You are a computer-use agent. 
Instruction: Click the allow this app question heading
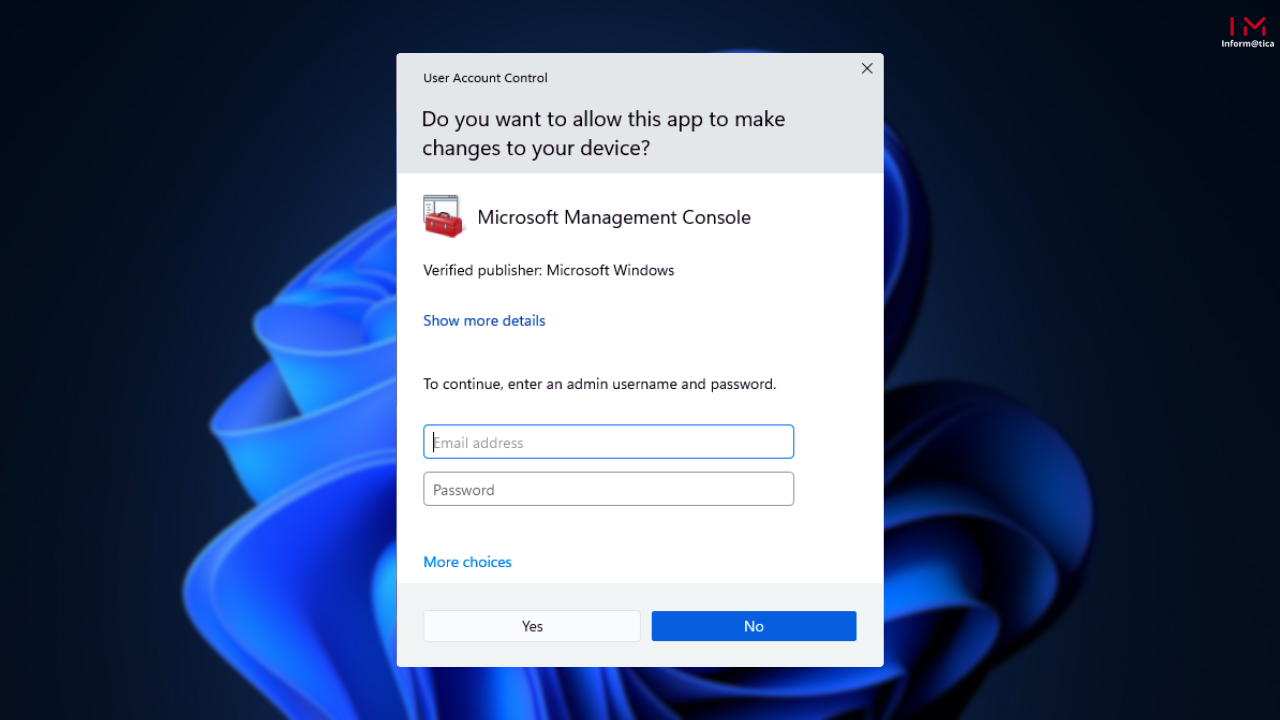[604, 133]
